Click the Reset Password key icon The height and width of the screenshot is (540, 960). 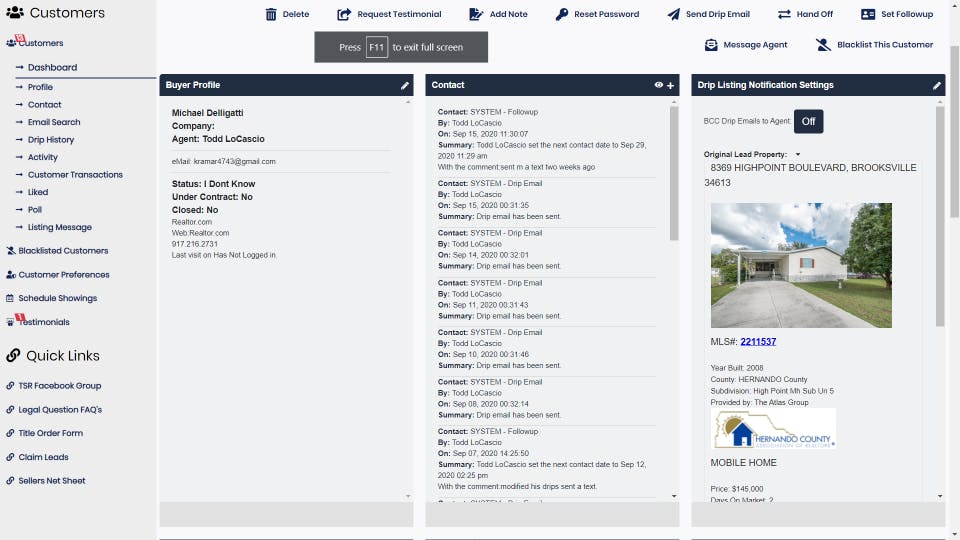click(561, 14)
